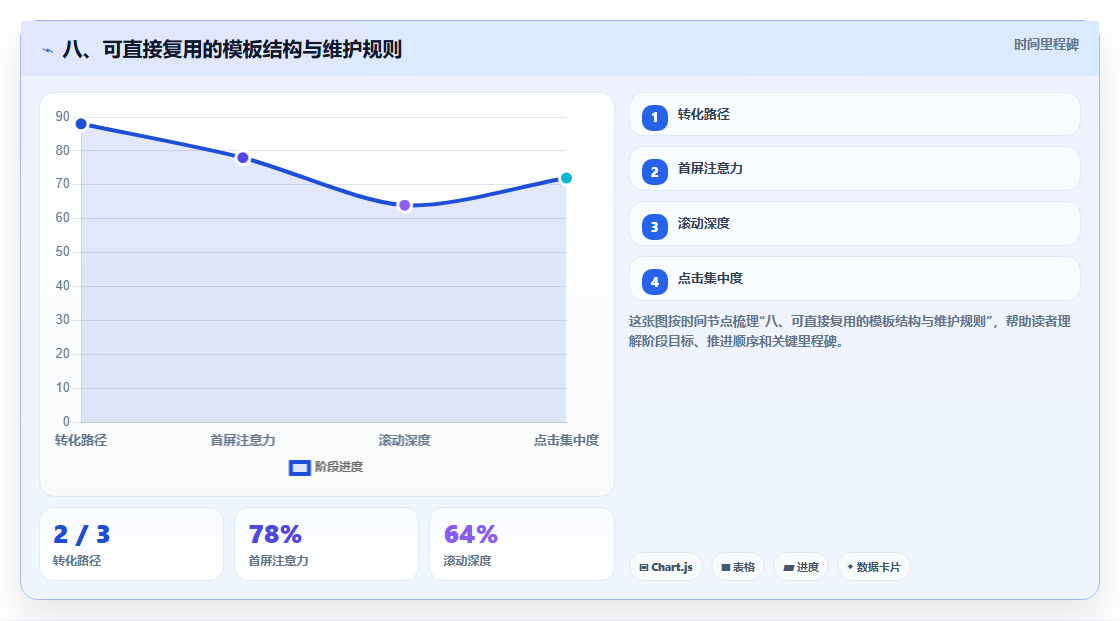Open the 进度 tag
This screenshot has height=621, width=1120.
click(x=801, y=567)
